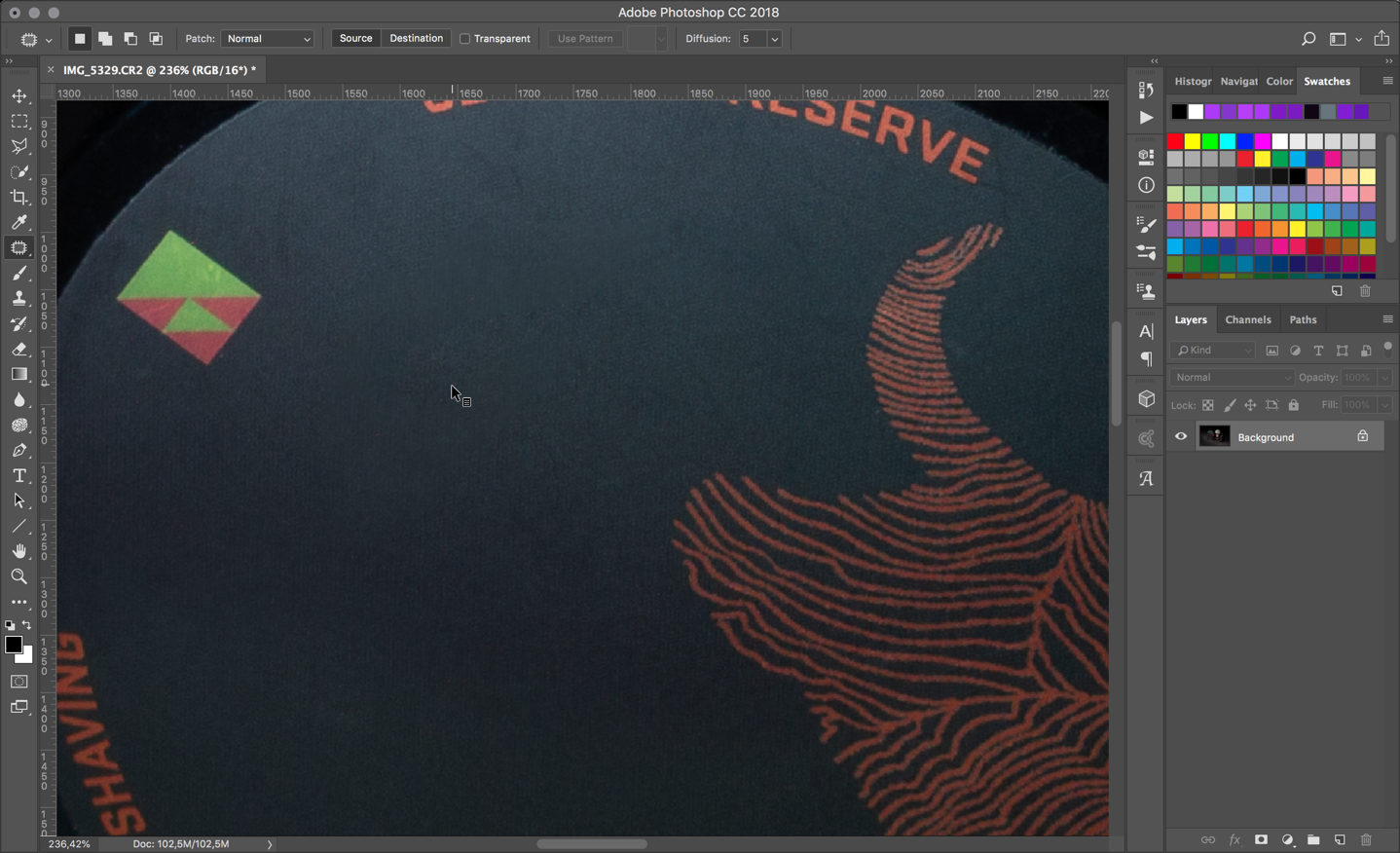Viewport: 1400px width, 853px height.
Task: Select the Clone Stamp tool
Action: [x=19, y=299]
